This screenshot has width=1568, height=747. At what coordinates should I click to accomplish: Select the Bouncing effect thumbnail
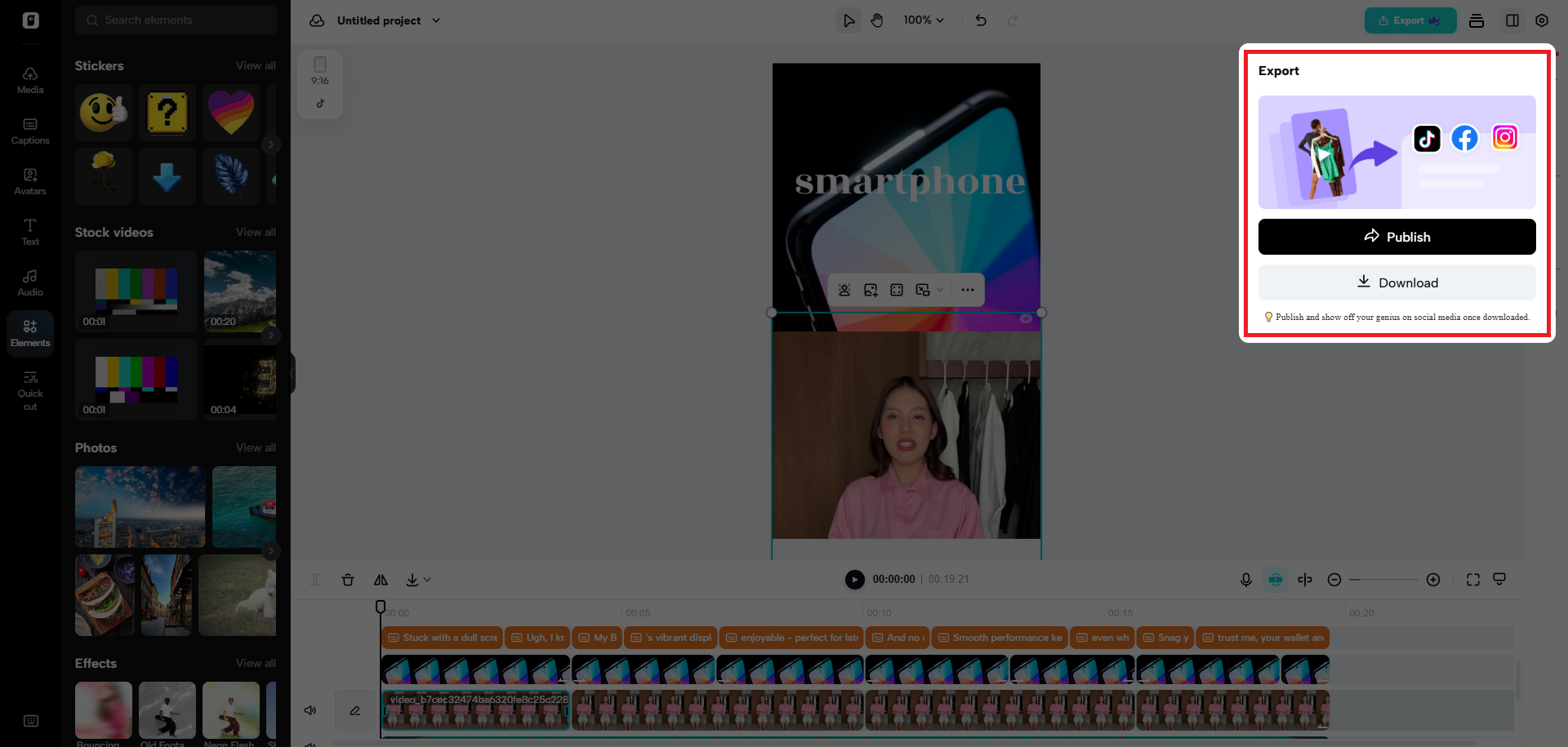pos(104,710)
